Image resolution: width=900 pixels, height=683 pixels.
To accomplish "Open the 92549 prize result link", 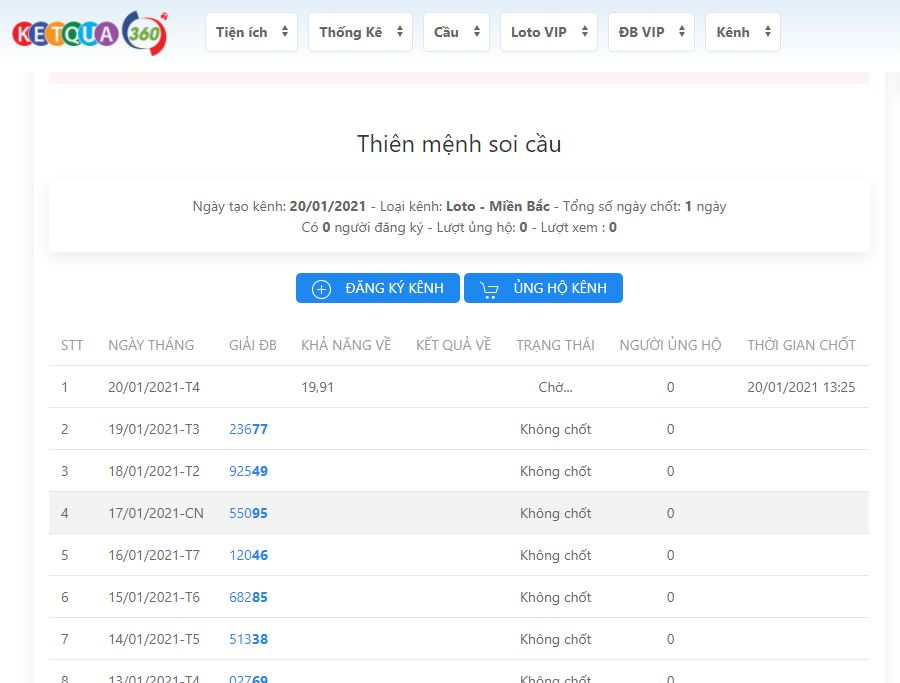I will click(x=248, y=471).
